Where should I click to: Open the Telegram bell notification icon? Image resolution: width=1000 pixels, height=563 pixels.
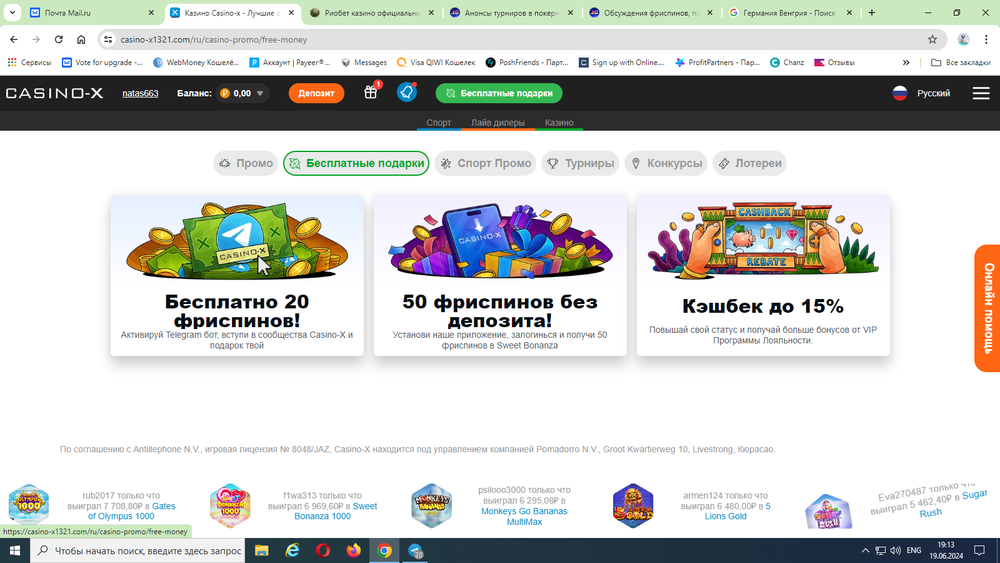(x=406, y=92)
